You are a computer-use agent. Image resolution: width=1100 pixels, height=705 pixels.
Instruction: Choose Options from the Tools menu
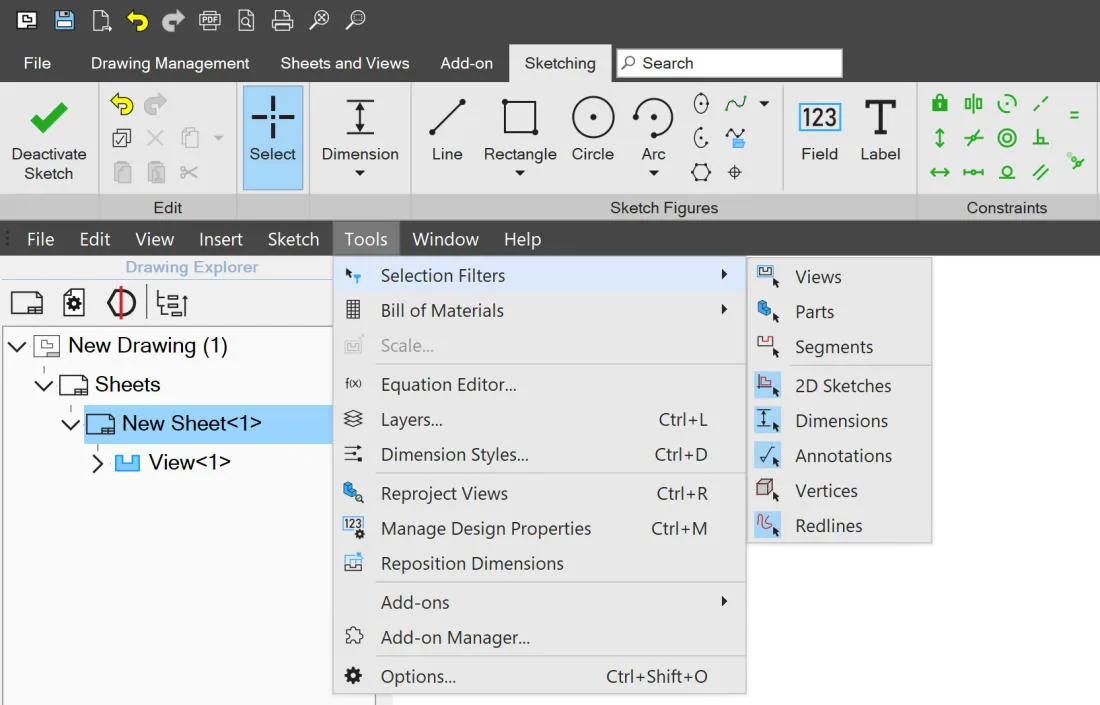pyautogui.click(x=539, y=676)
